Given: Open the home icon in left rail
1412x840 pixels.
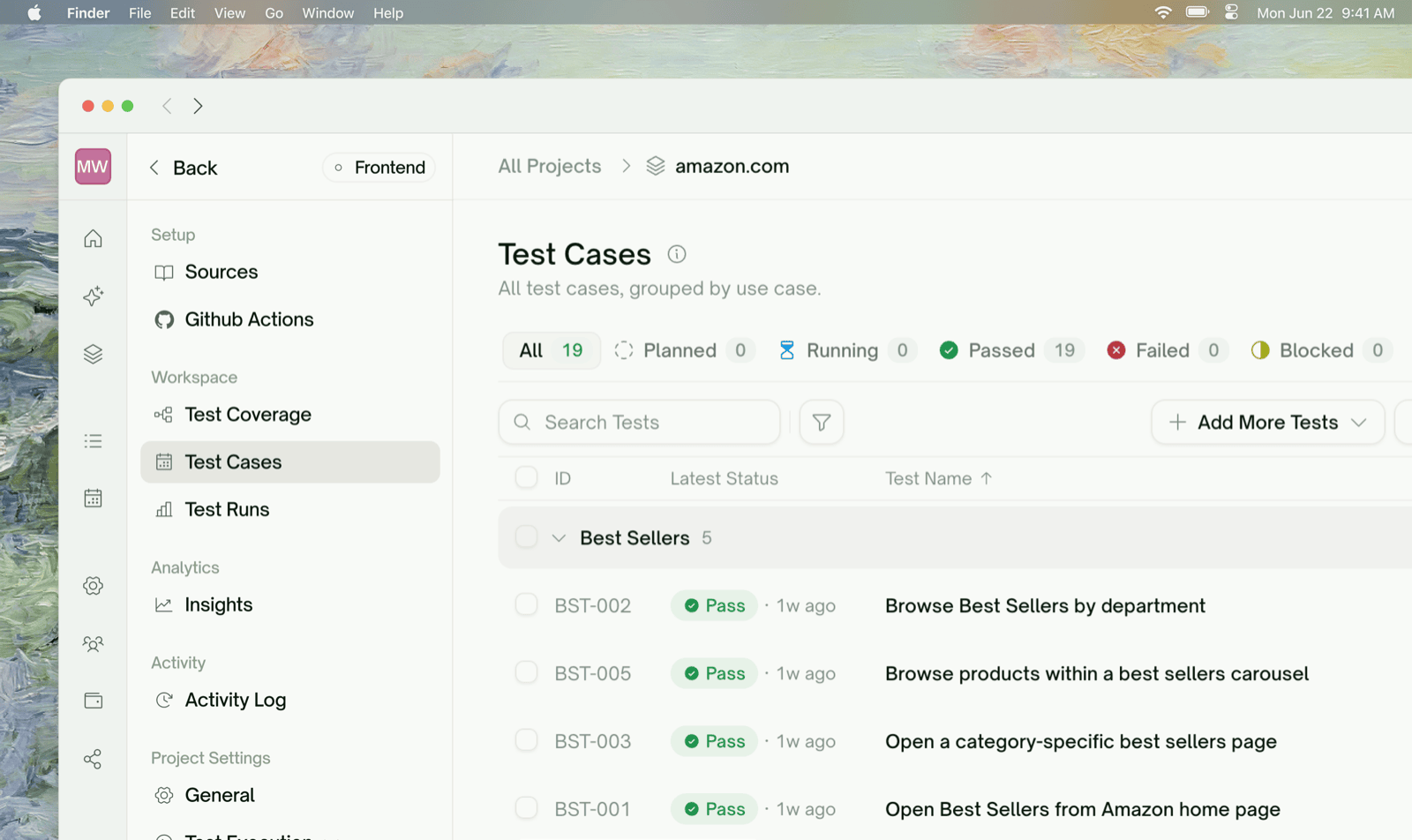Looking at the screenshot, I should 93,238.
